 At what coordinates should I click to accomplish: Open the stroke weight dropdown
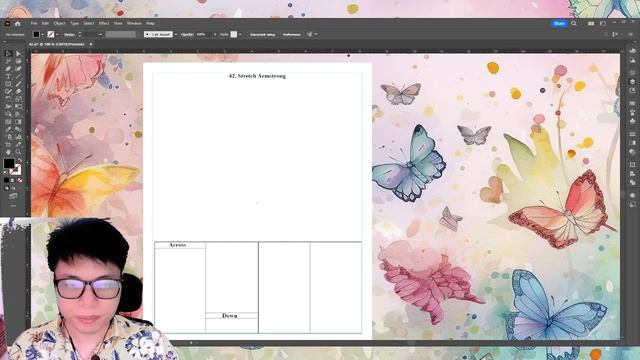[100, 35]
